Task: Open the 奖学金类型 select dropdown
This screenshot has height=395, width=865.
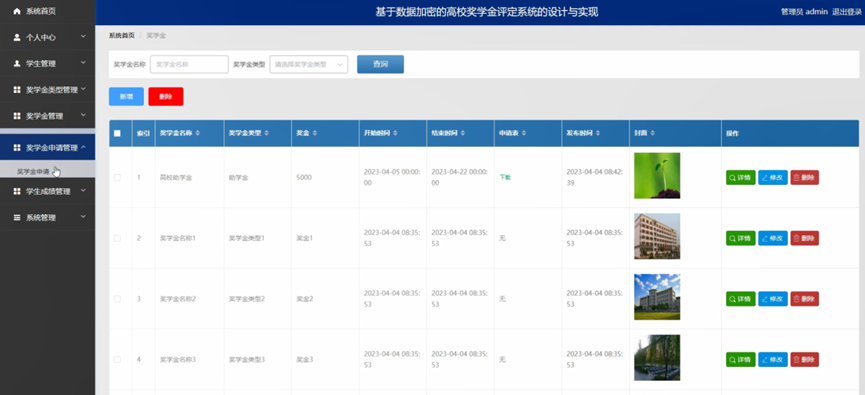Action: [x=308, y=64]
